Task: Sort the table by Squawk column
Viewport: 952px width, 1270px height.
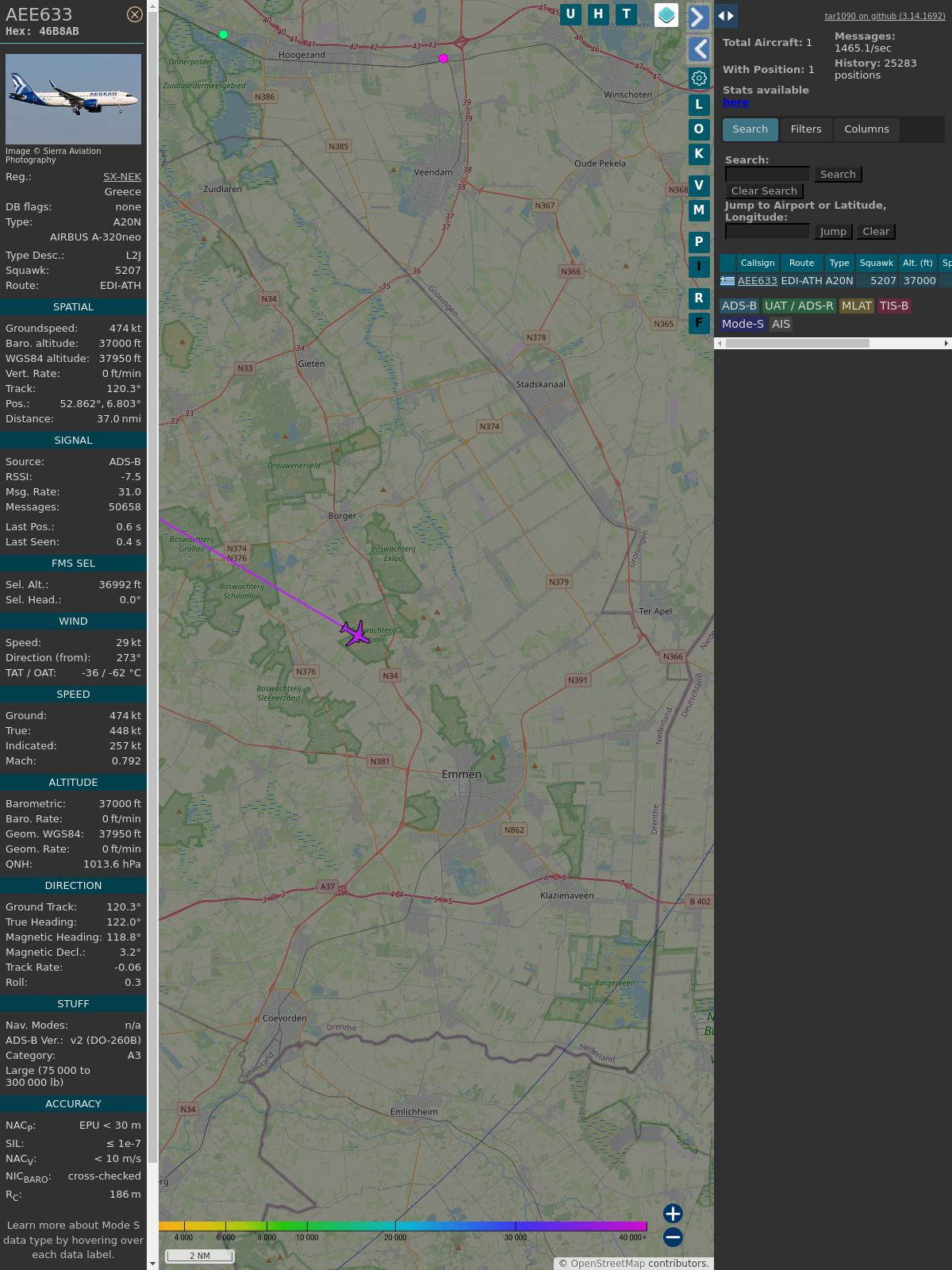Action: point(876,263)
